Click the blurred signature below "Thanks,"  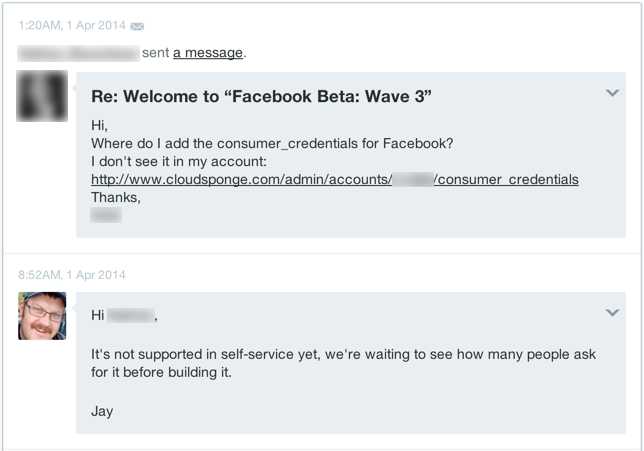click(x=106, y=215)
